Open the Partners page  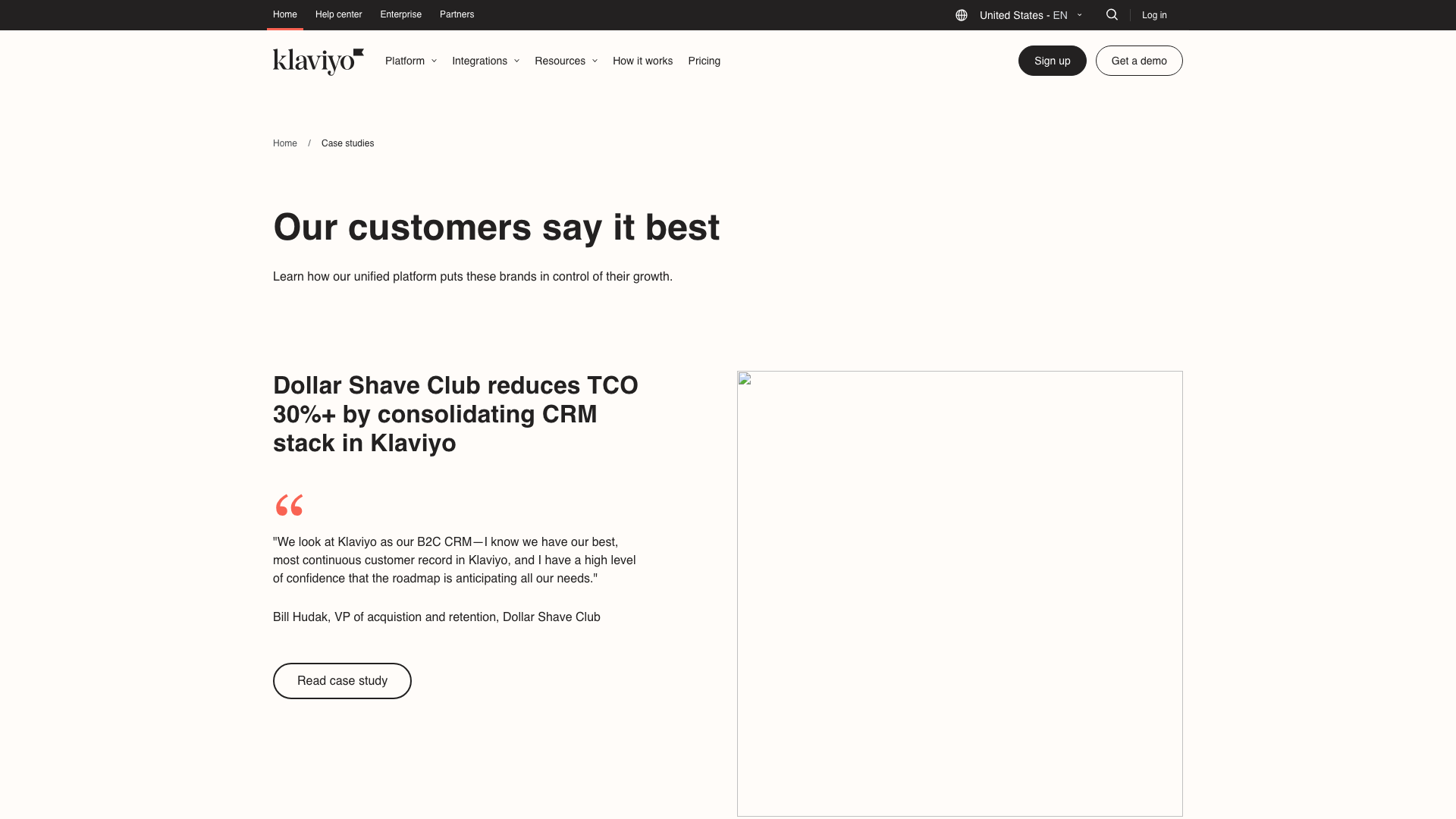pyautogui.click(x=457, y=14)
